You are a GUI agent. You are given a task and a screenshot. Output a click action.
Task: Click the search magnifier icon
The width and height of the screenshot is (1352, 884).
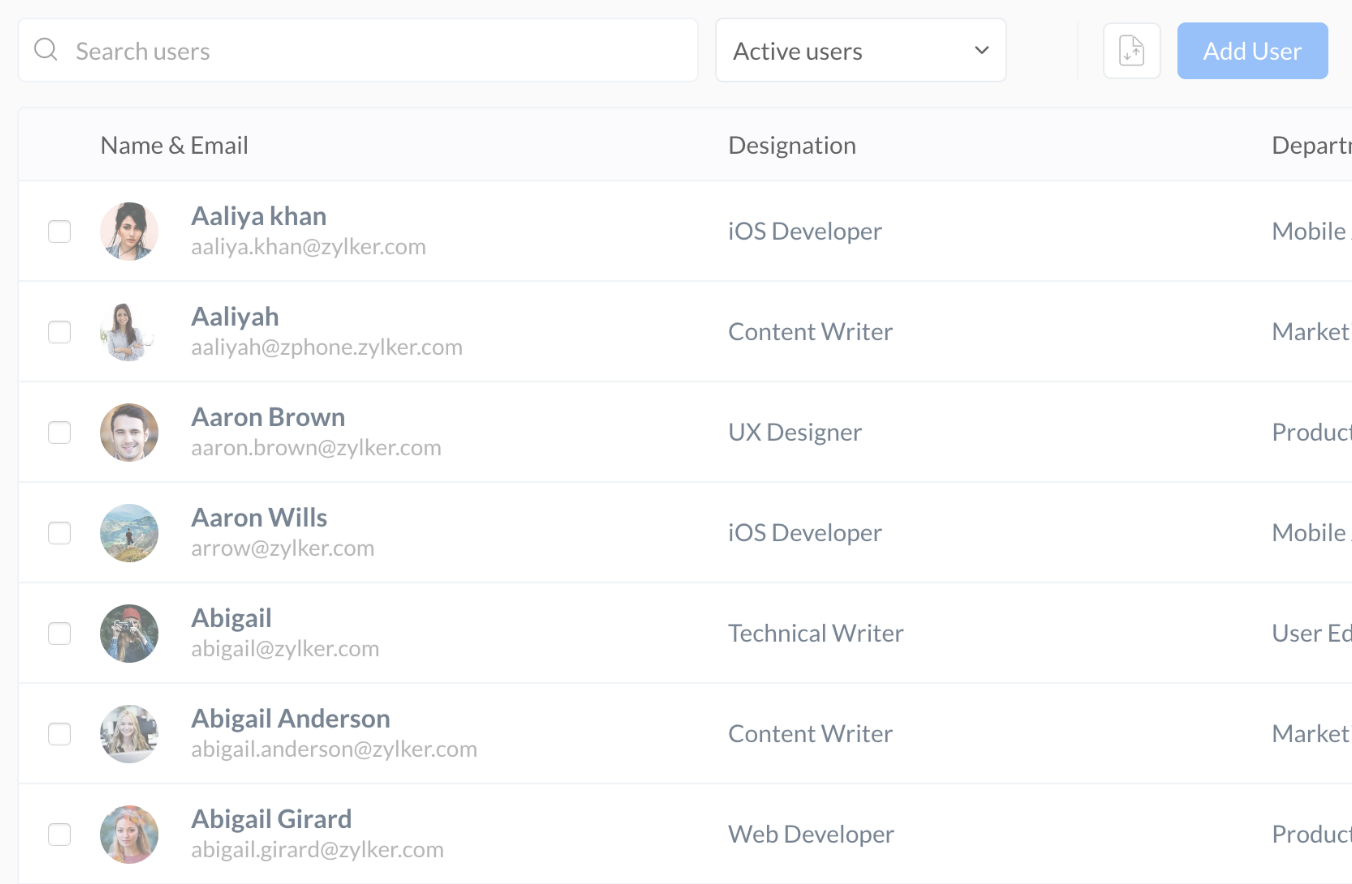pyautogui.click(x=45, y=50)
